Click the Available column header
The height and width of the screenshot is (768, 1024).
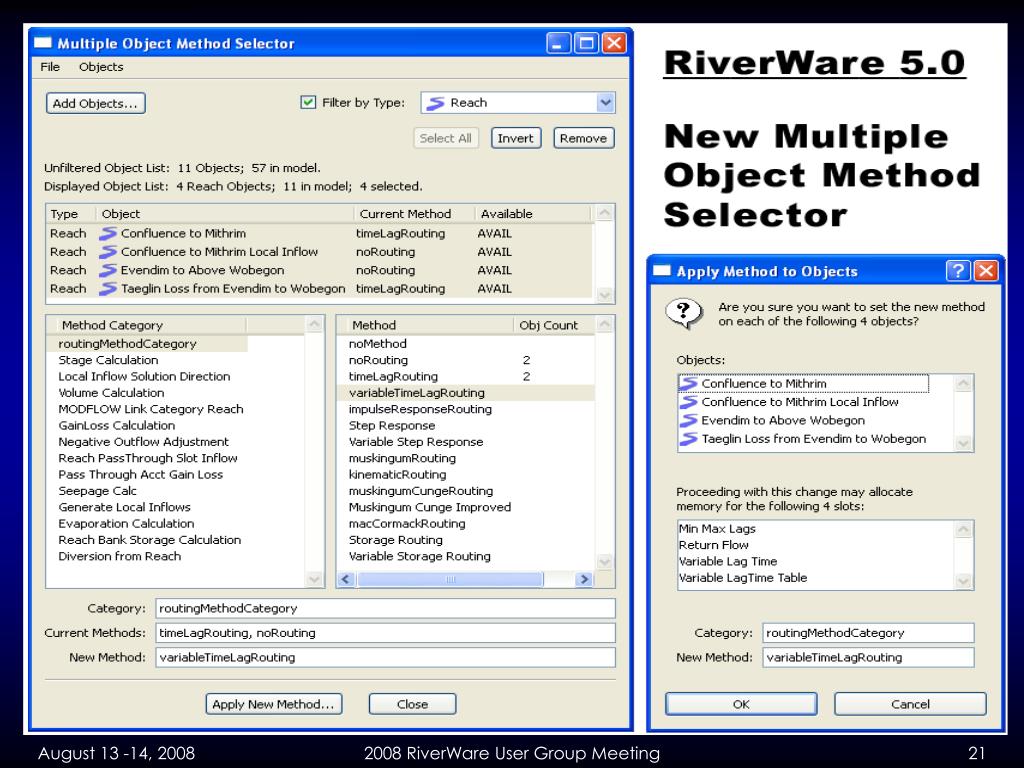click(532, 214)
